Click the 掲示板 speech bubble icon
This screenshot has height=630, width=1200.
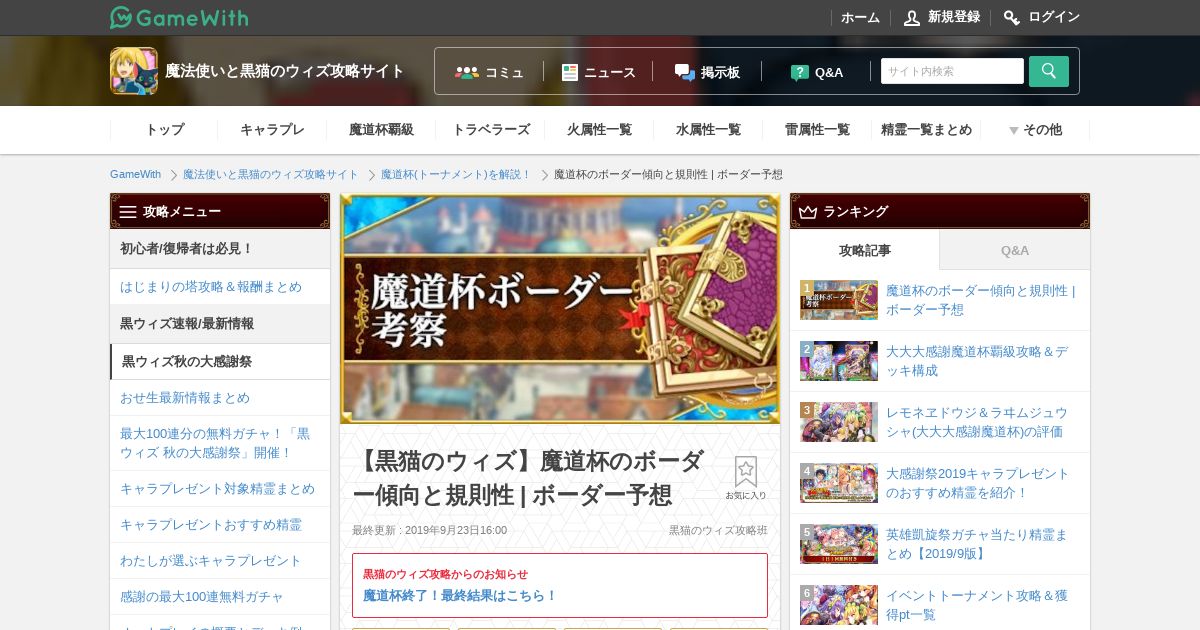point(685,72)
